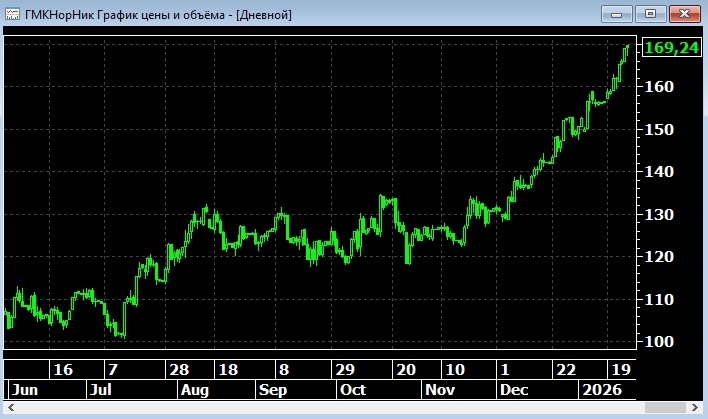Click the date label 22 on time axis
This screenshot has height=419, width=708.
click(x=566, y=370)
